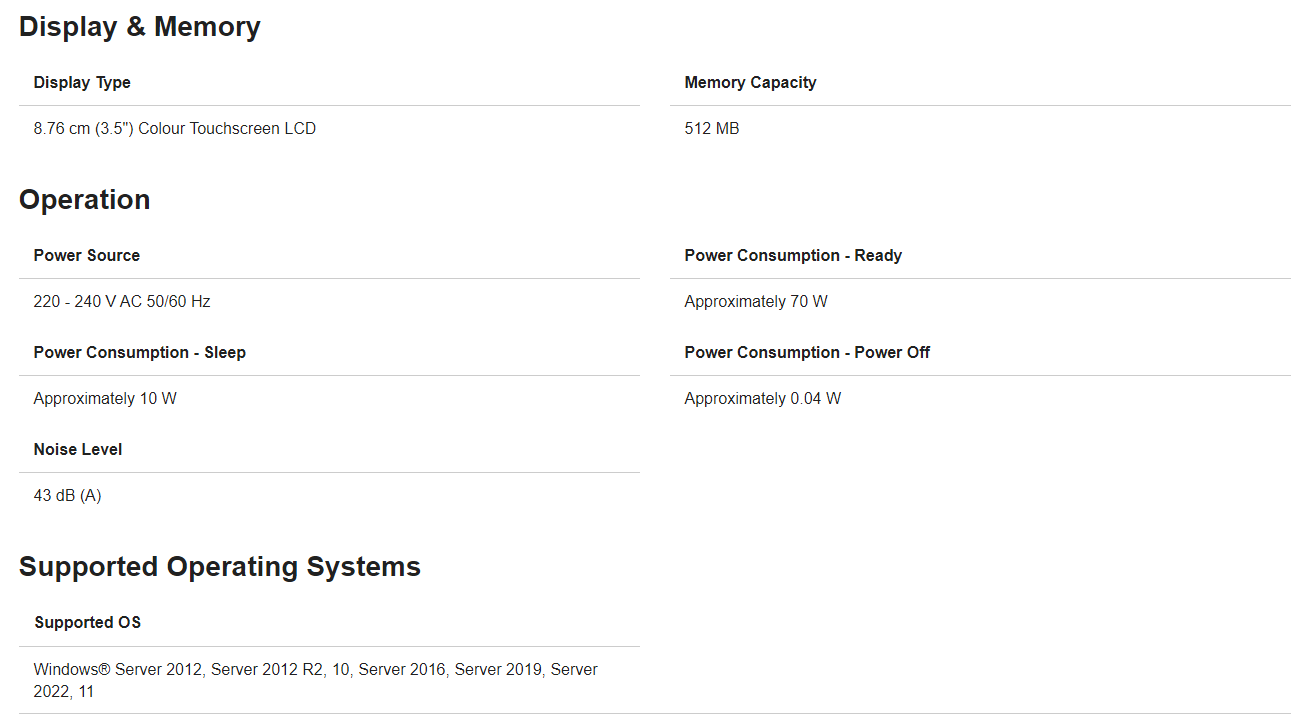
Task: Select the 220 - 240 V AC value
Action: (121, 301)
